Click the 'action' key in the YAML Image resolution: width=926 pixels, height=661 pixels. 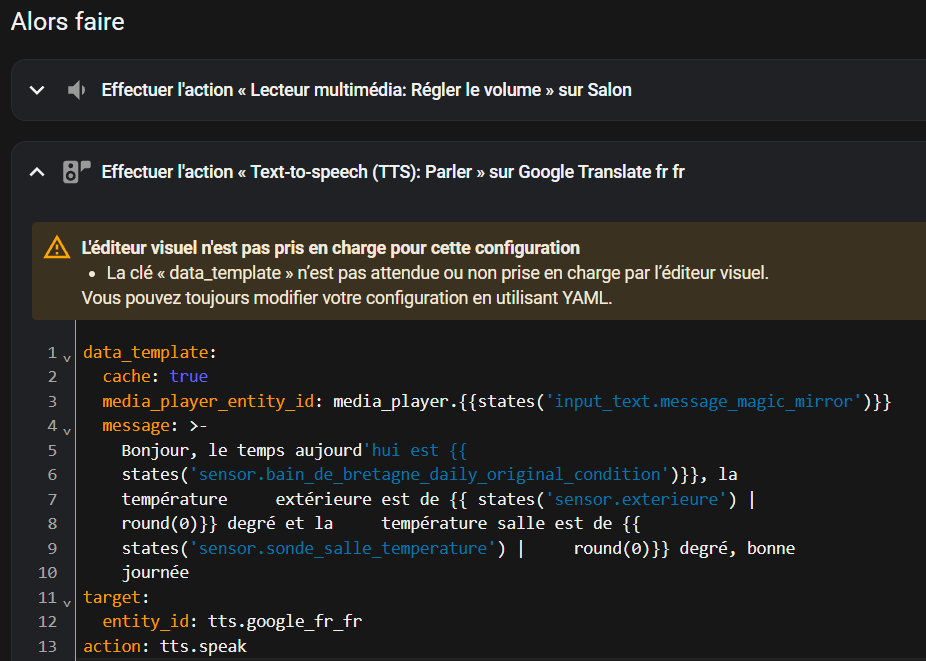[x=112, y=646]
